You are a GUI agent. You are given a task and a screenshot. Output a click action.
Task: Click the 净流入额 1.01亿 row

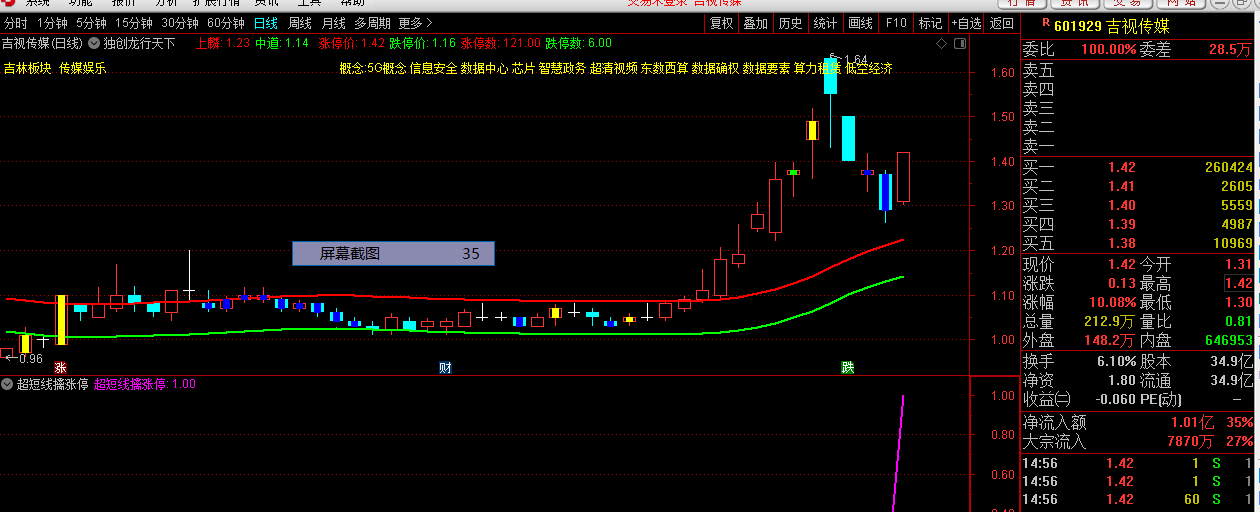[1138, 422]
